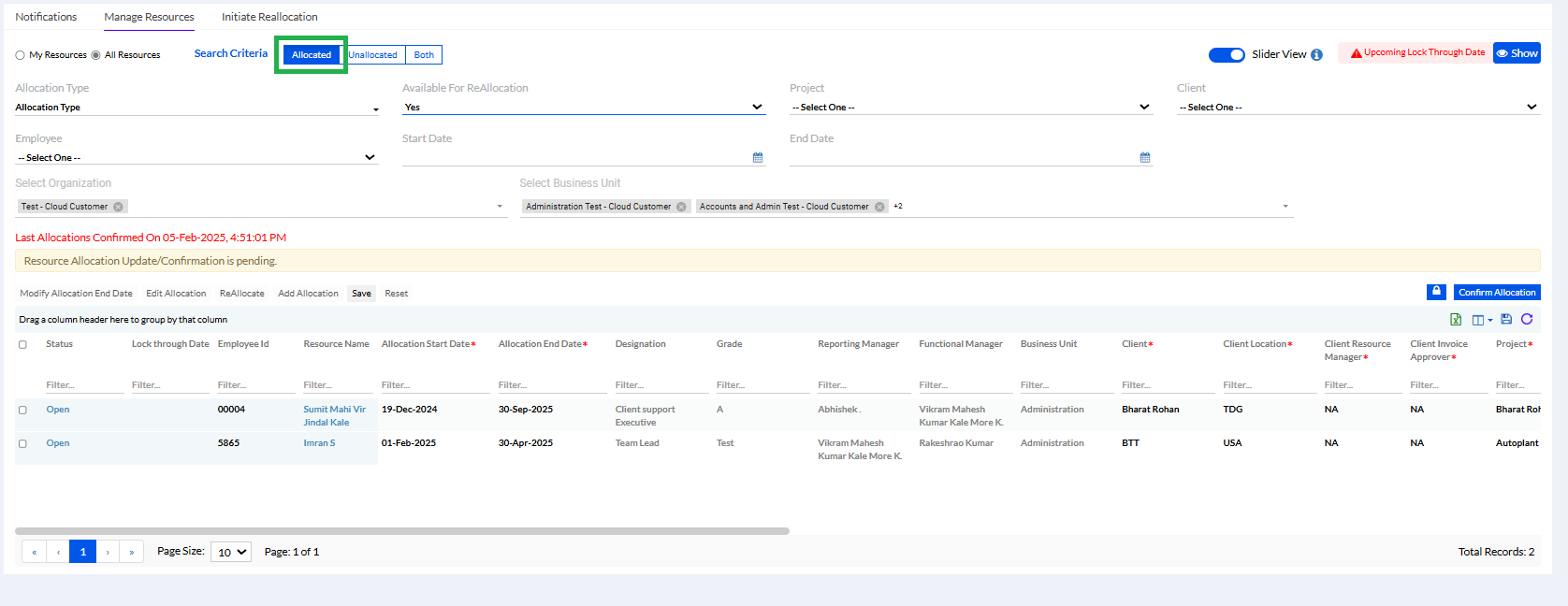
Task: Click the Add Allocation button
Action: tap(308, 294)
